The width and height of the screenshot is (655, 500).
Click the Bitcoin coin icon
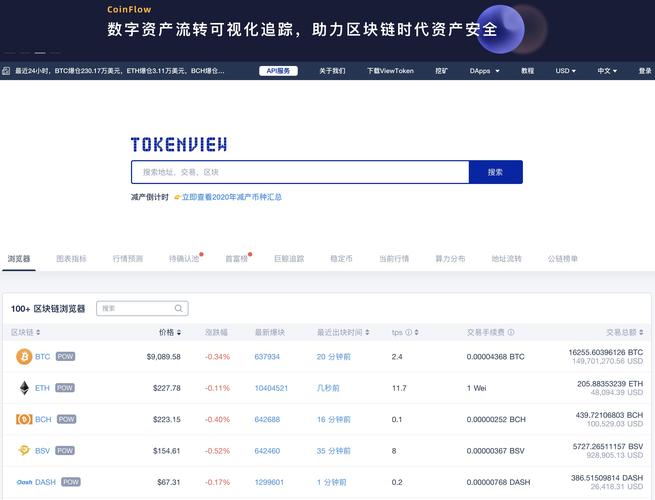pyautogui.click(x=24, y=357)
